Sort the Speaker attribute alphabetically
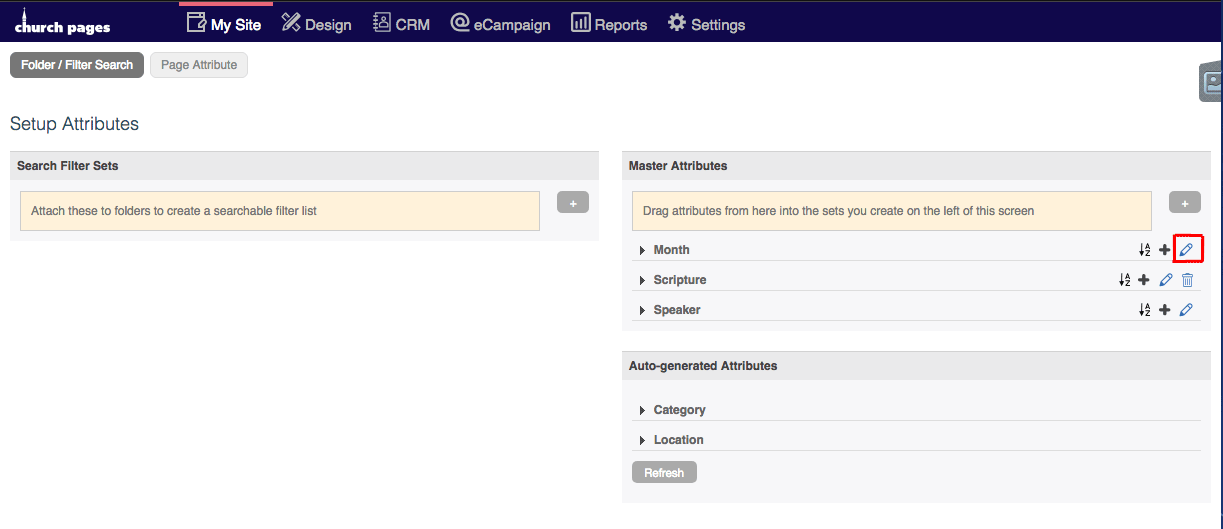Viewport: 1223px width, 529px height. click(1145, 310)
